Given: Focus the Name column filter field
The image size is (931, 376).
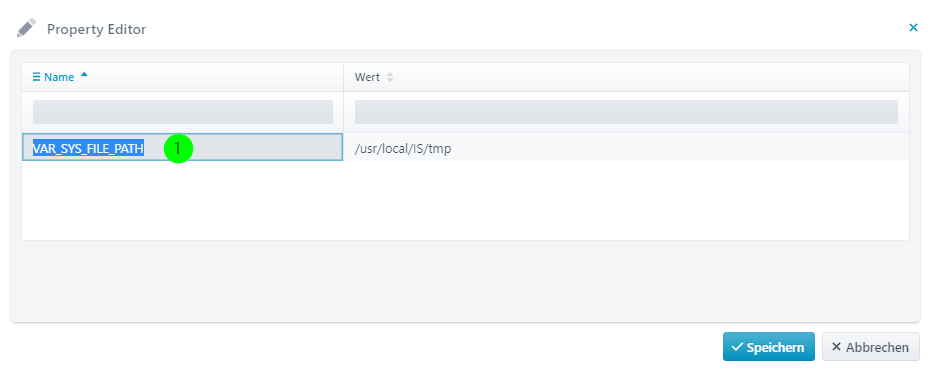Looking at the screenshot, I should 183,112.
